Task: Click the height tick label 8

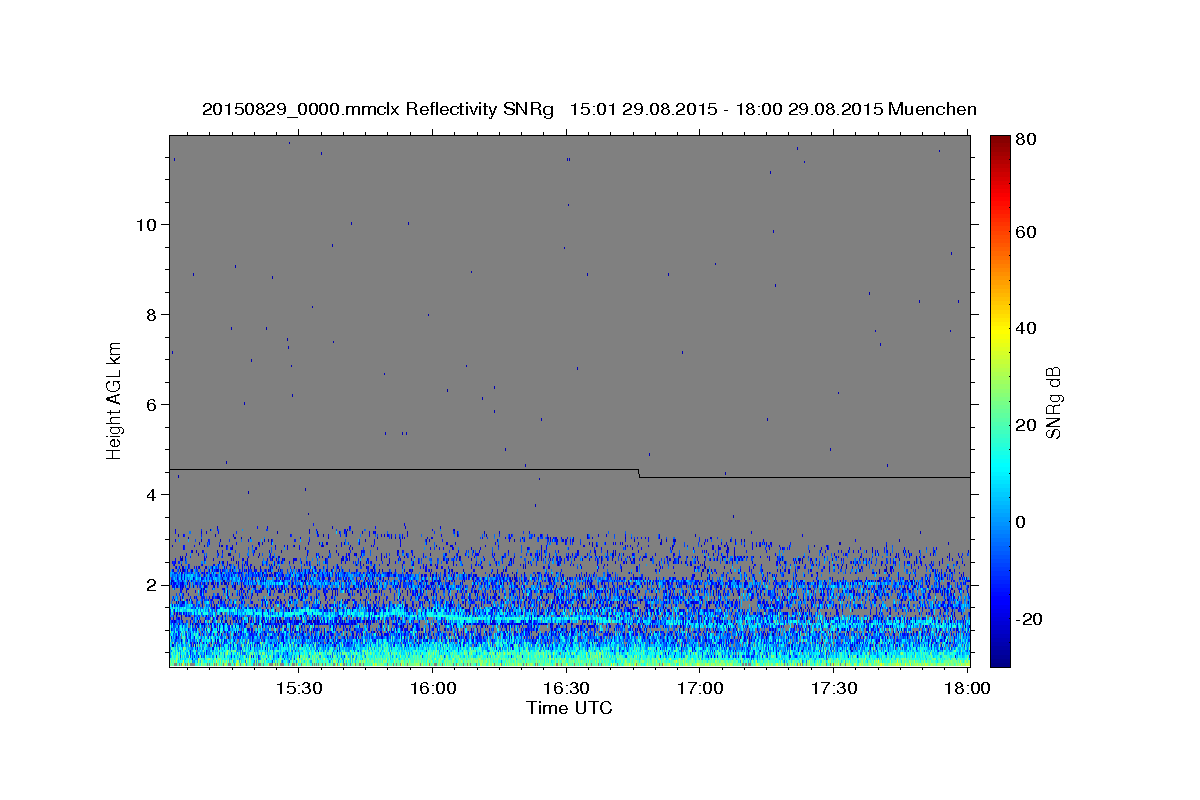Action: coord(149,315)
